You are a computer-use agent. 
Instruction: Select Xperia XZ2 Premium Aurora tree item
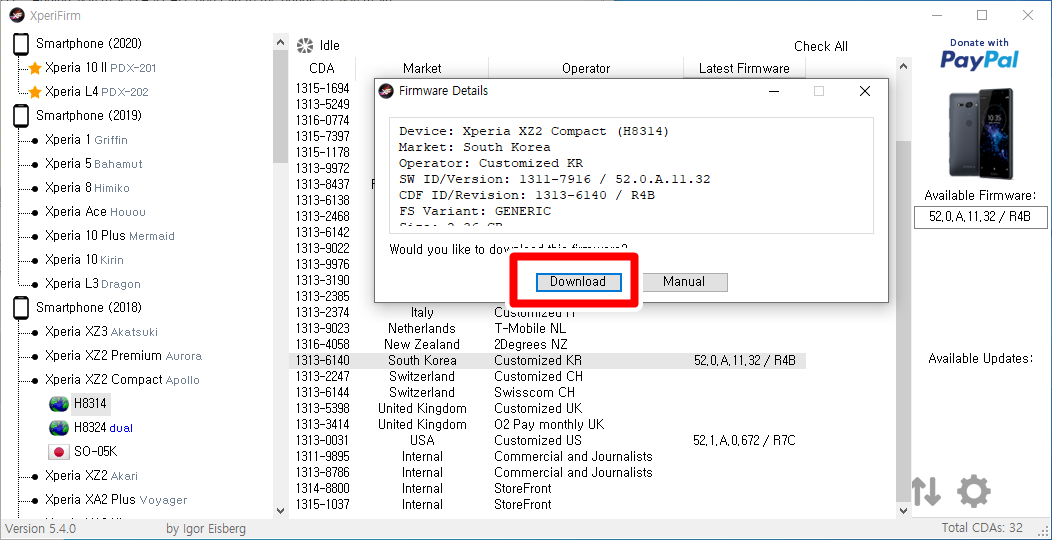[123, 356]
